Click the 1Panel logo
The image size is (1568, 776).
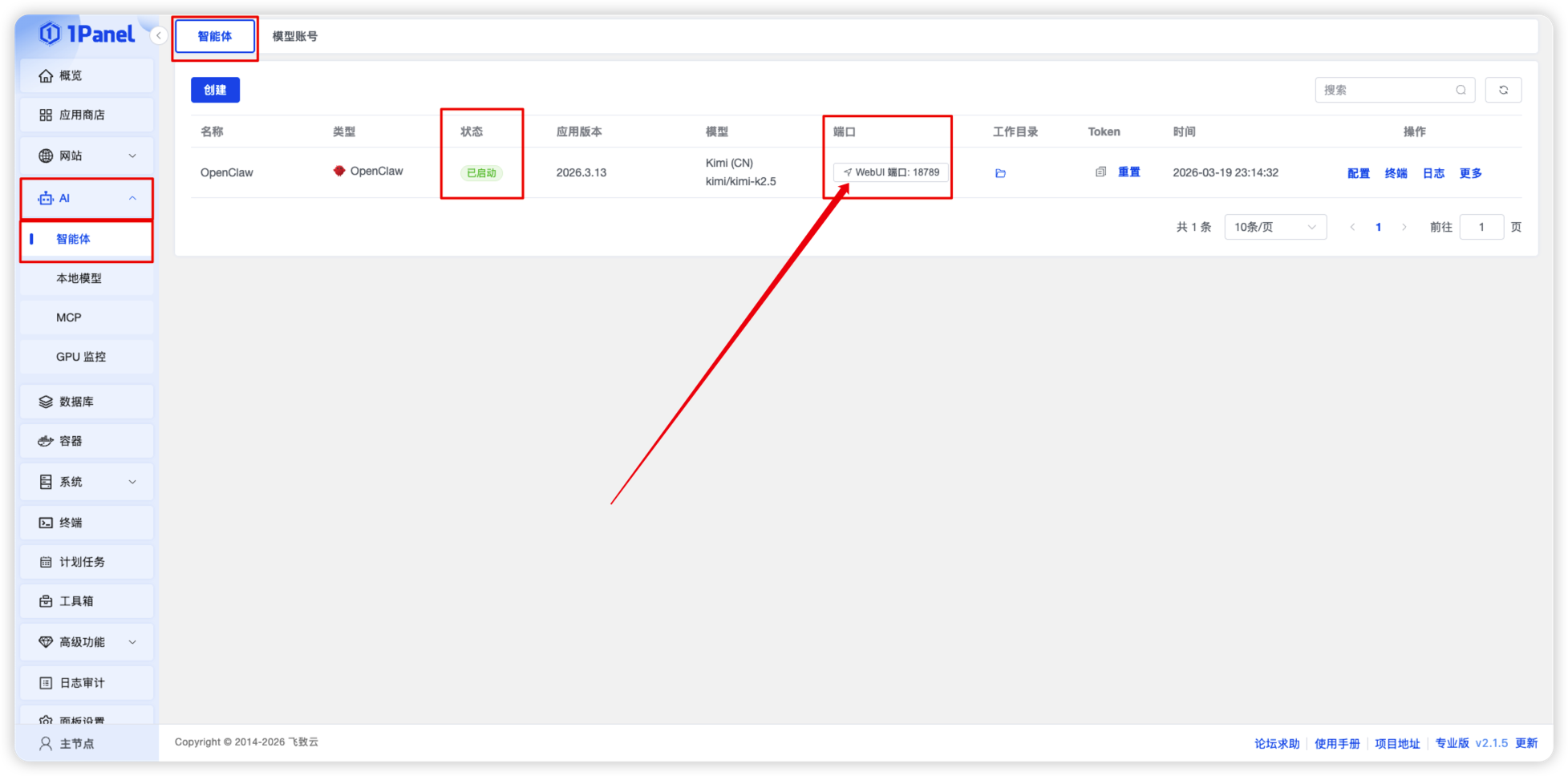87,34
